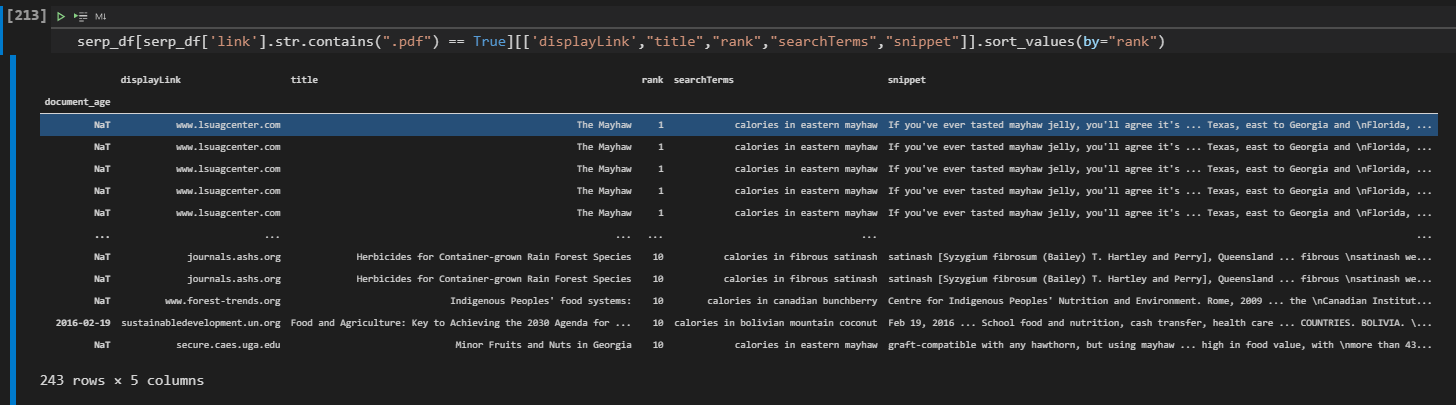
Task: Click the 'calories in canadian bunchberry' search term
Action: point(792,301)
